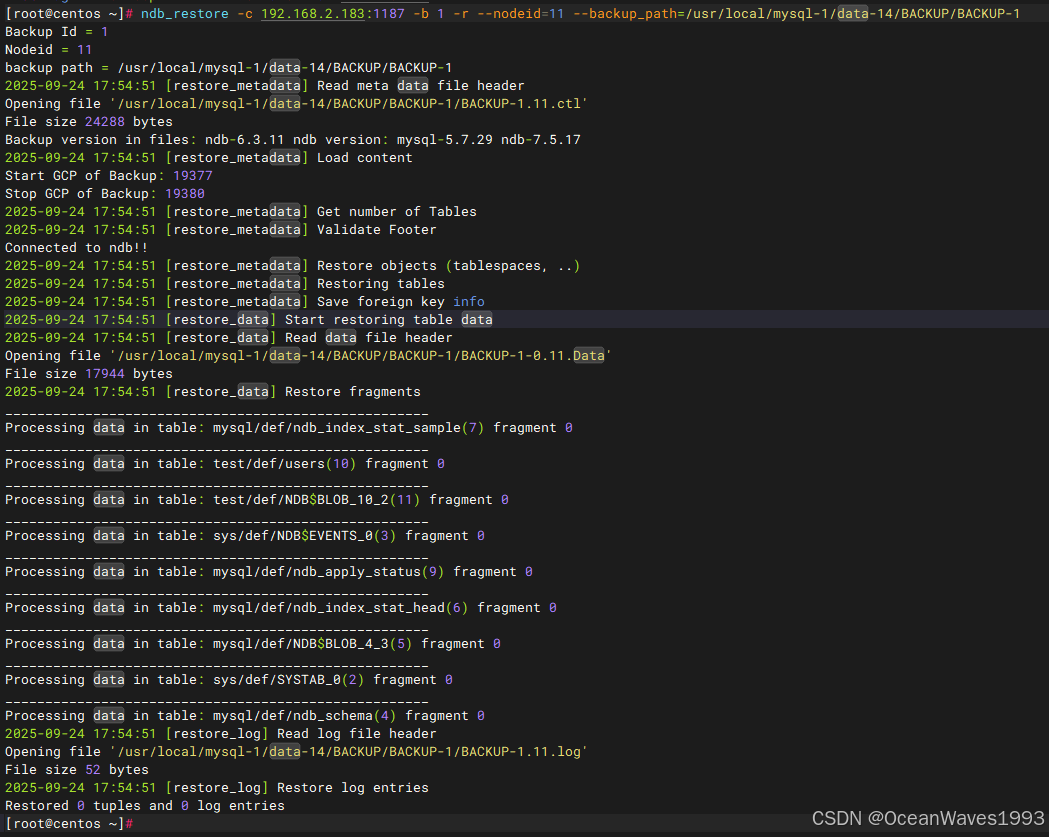Image resolution: width=1049 pixels, height=837 pixels.
Task: Click the 'Load content' log line
Action: [x=209, y=158]
